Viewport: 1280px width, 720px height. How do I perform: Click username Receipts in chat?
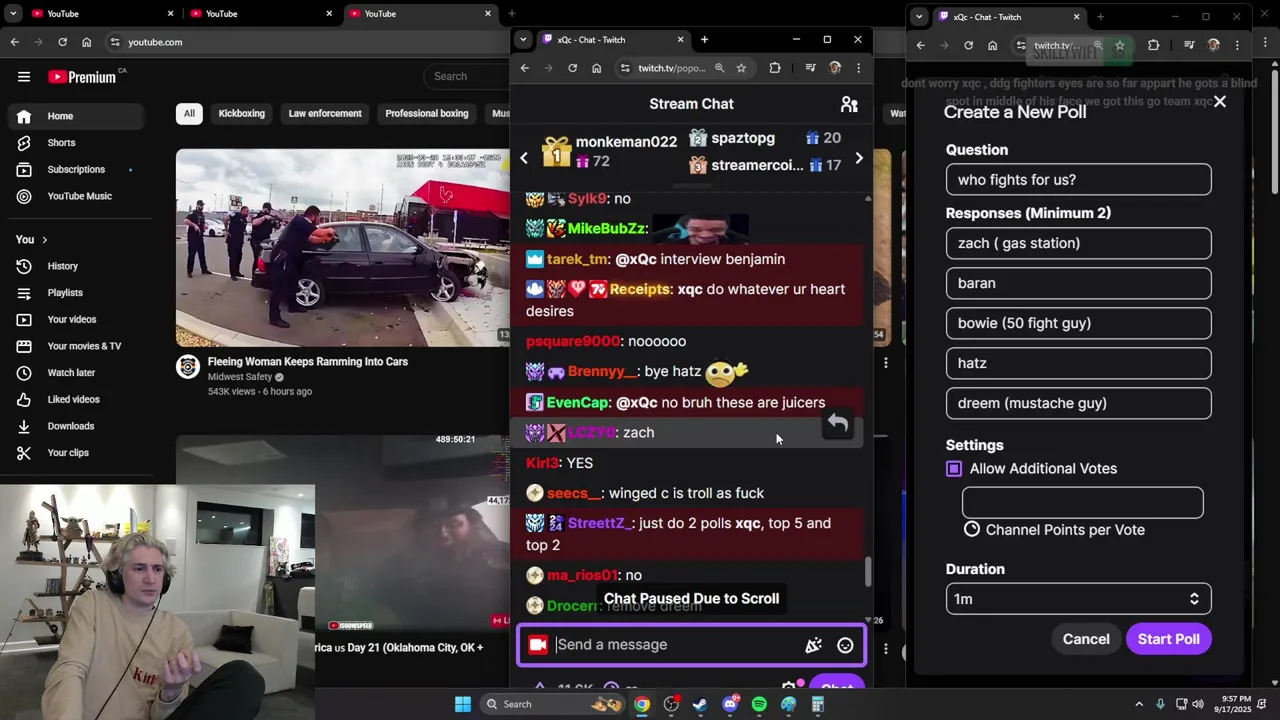(639, 289)
